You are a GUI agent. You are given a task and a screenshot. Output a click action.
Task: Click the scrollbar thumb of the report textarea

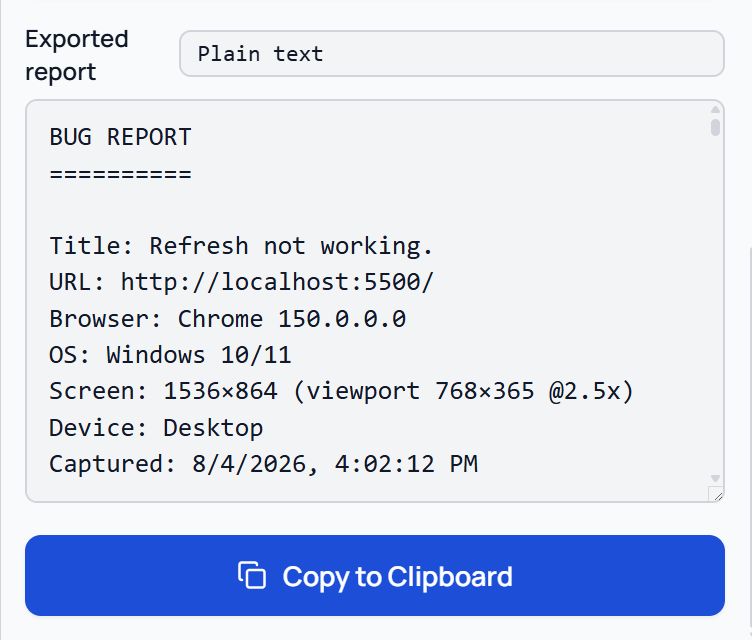coord(715,128)
